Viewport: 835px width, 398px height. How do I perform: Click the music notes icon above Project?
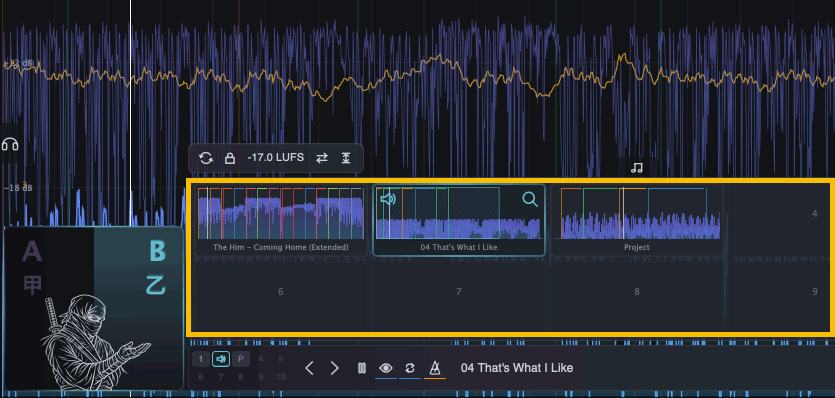pyautogui.click(x=636, y=168)
